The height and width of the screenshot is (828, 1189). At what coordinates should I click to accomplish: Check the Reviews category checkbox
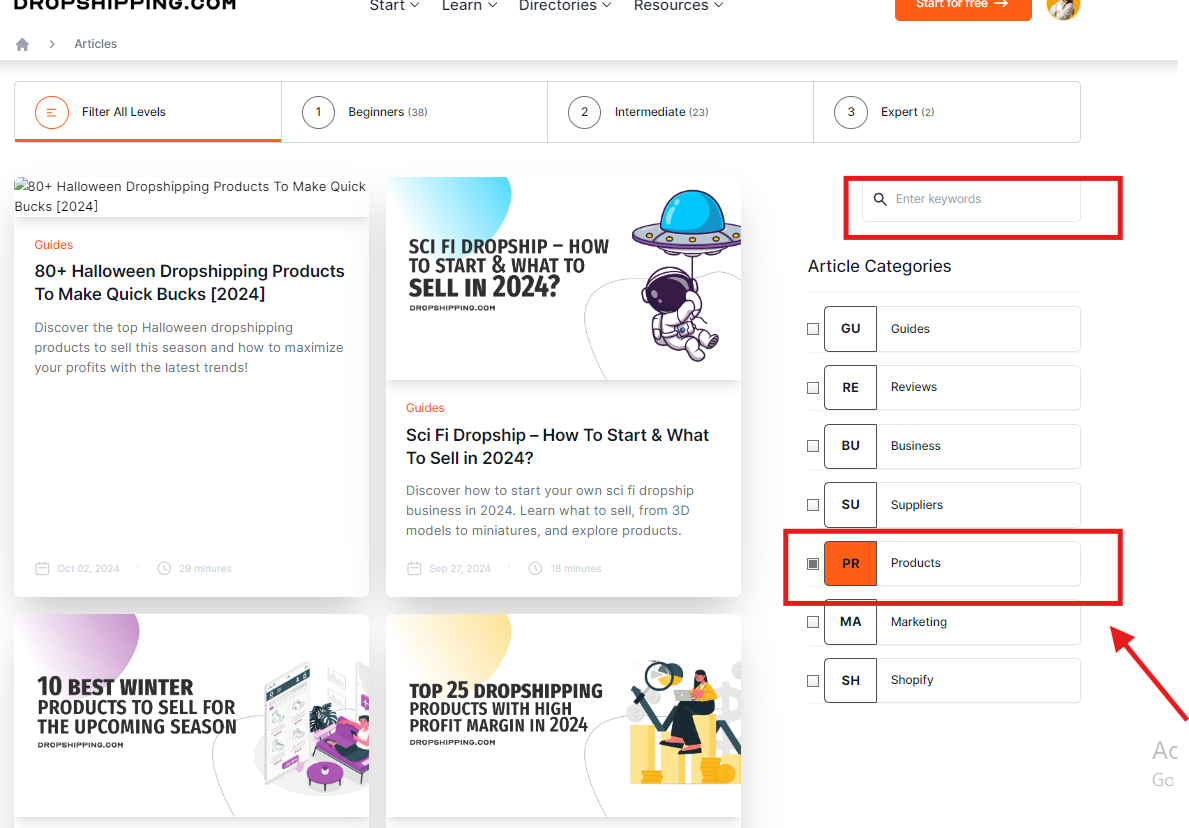pyautogui.click(x=813, y=387)
